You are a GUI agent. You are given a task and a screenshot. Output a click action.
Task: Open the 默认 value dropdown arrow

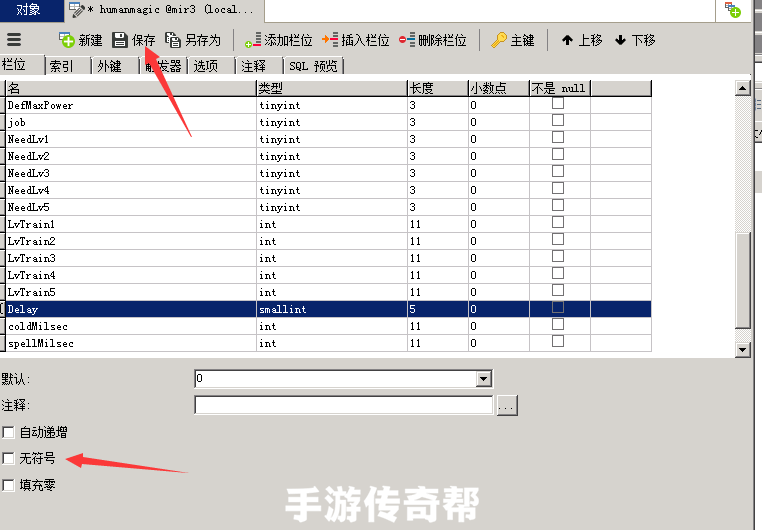(x=484, y=379)
